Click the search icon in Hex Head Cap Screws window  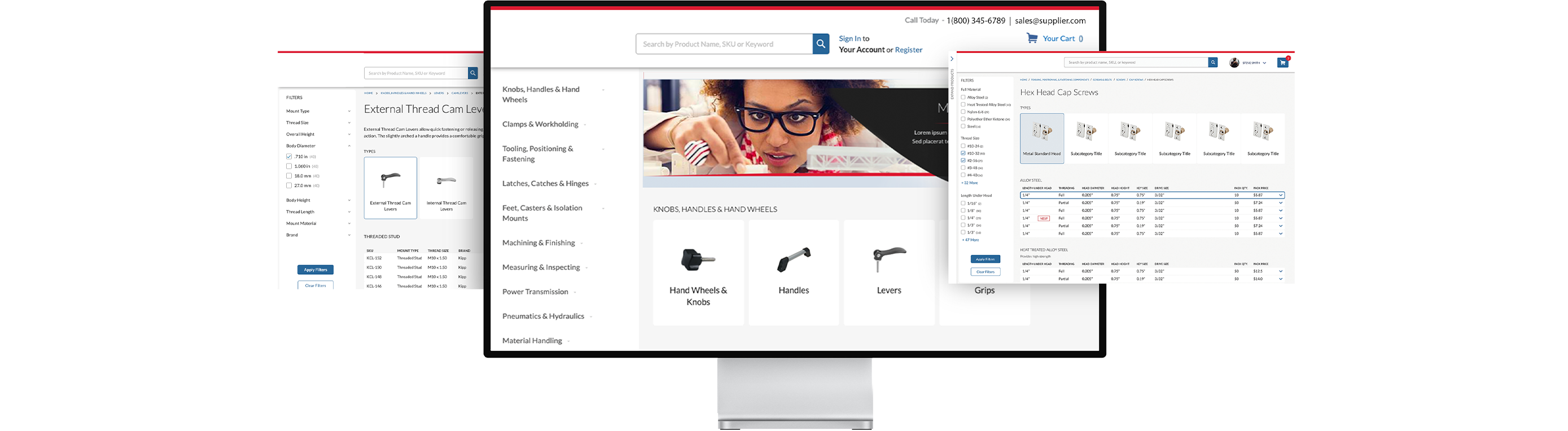click(x=1212, y=62)
